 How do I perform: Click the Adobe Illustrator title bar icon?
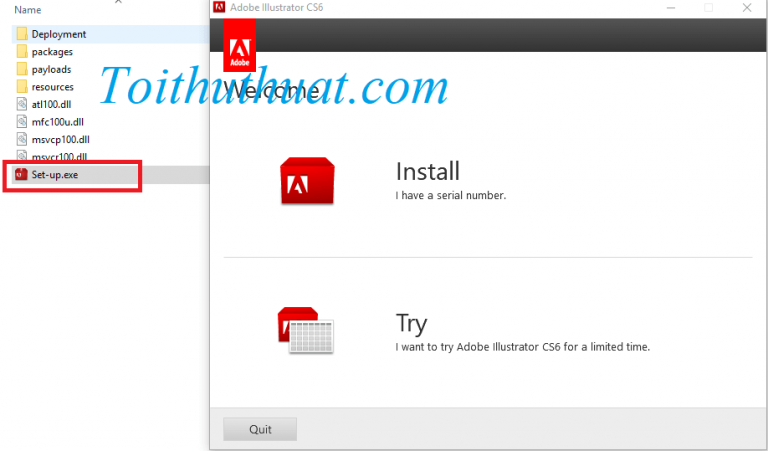219,7
